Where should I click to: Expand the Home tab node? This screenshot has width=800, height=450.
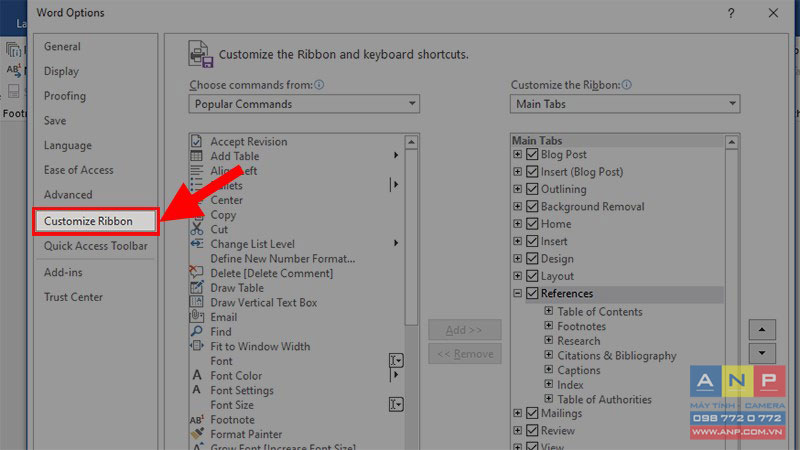click(x=517, y=223)
